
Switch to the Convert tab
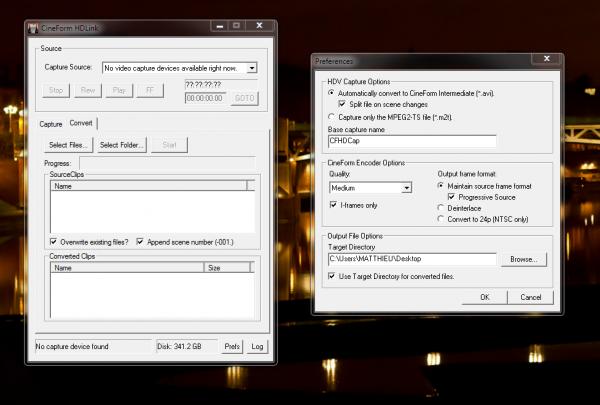[x=81, y=123]
